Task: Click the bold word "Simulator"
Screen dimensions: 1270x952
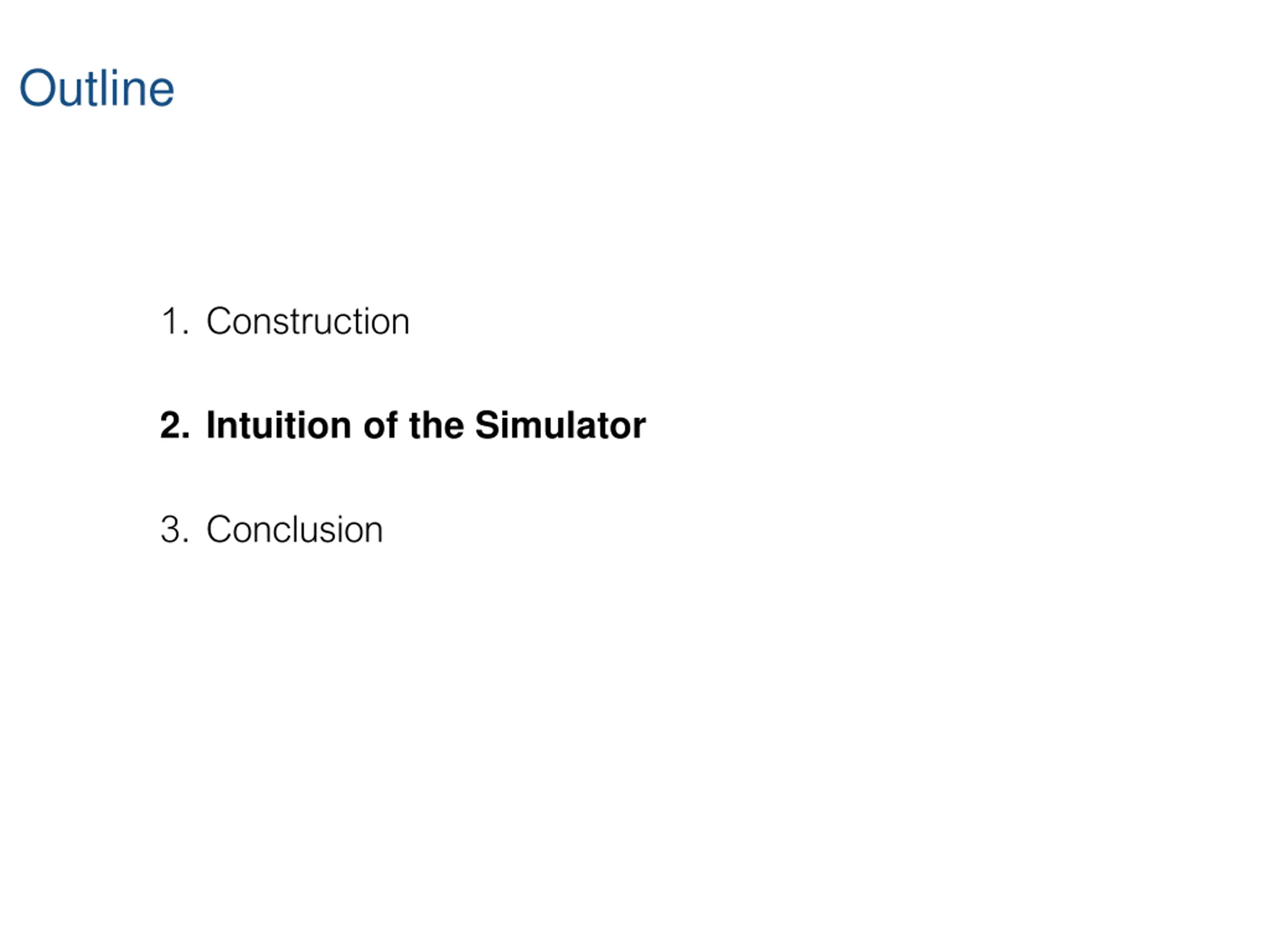Action: tap(561, 425)
